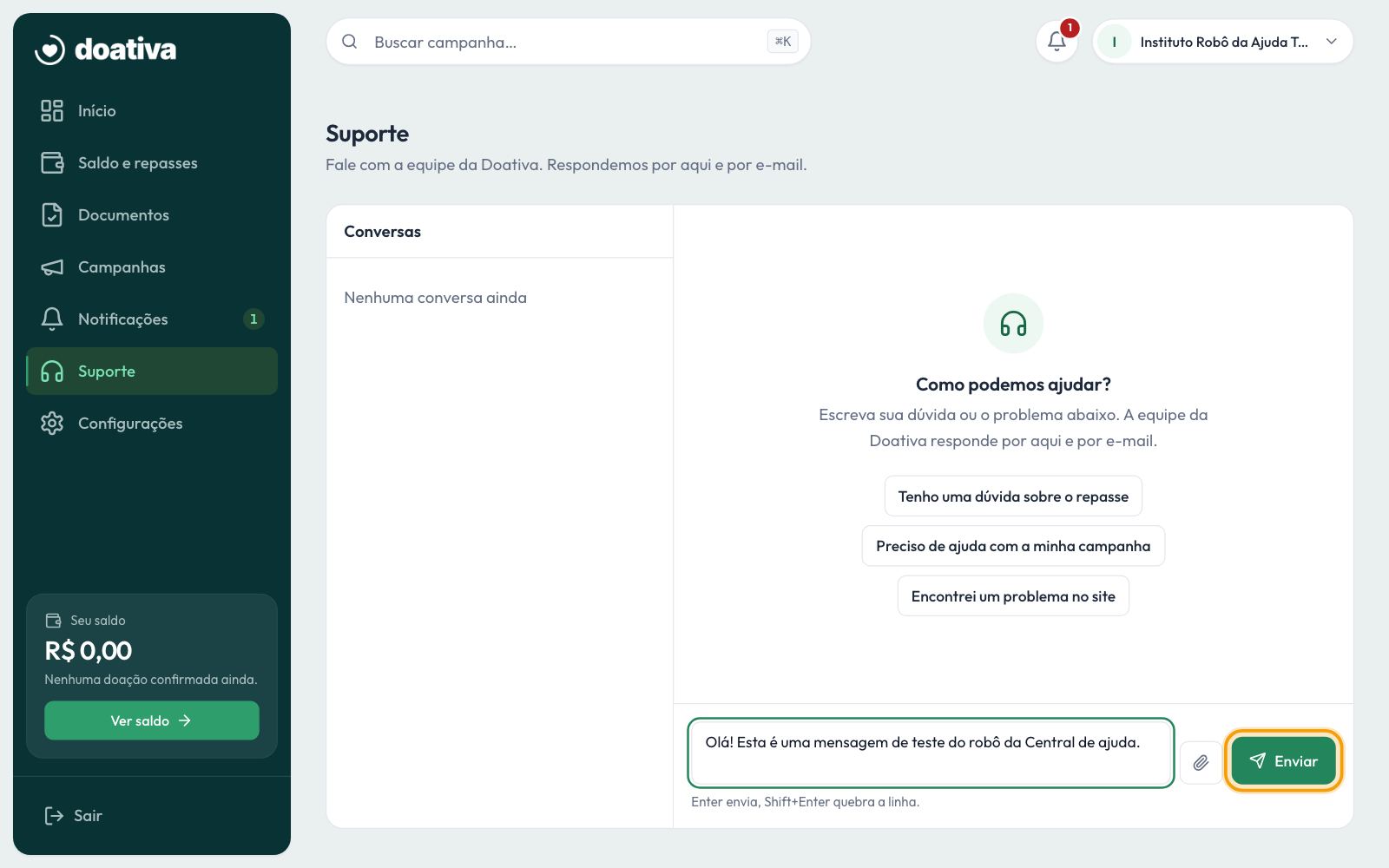The width and height of the screenshot is (1389, 868).
Task: Open the Campanhas section
Action: pyautogui.click(x=152, y=267)
